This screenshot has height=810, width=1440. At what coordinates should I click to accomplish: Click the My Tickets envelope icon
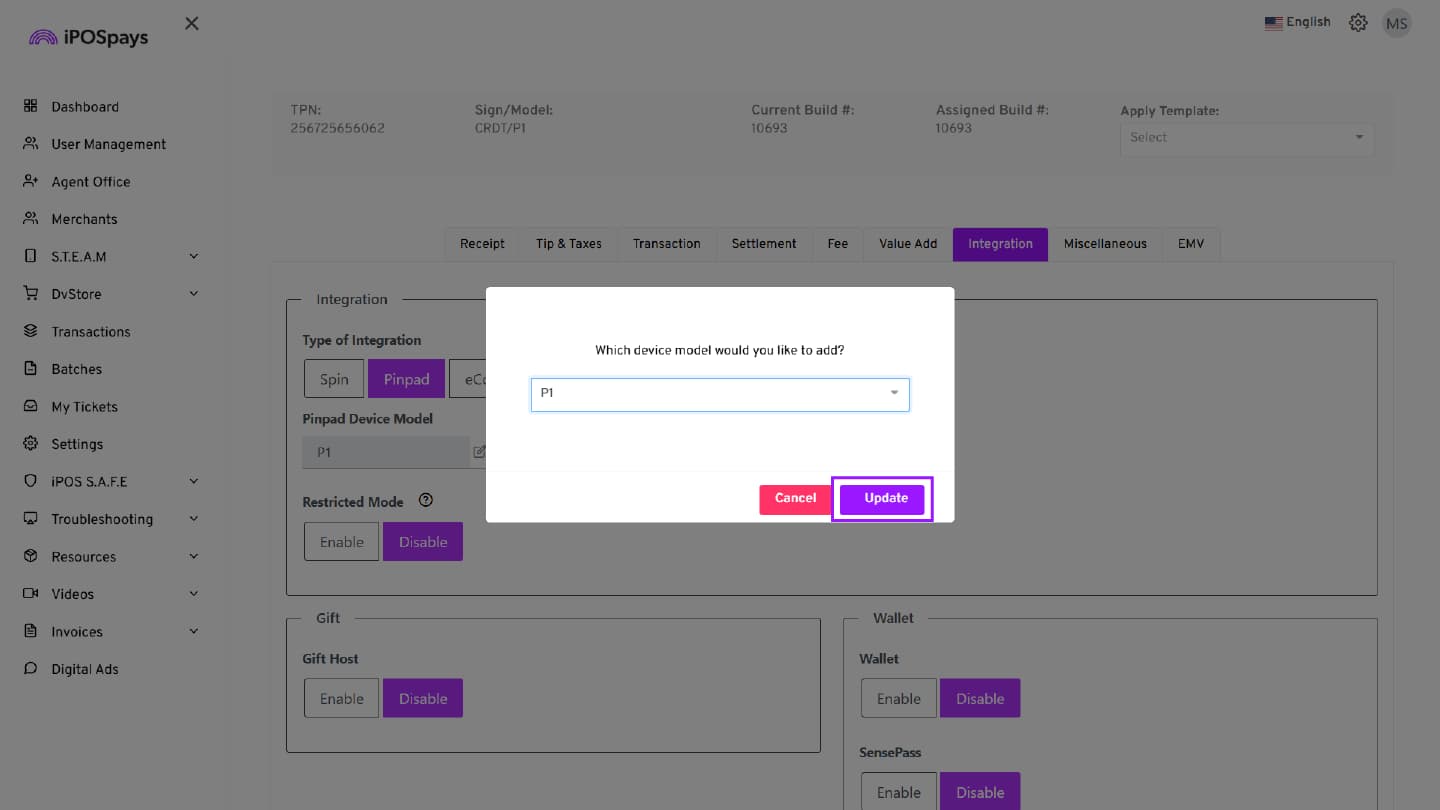pos(30,406)
